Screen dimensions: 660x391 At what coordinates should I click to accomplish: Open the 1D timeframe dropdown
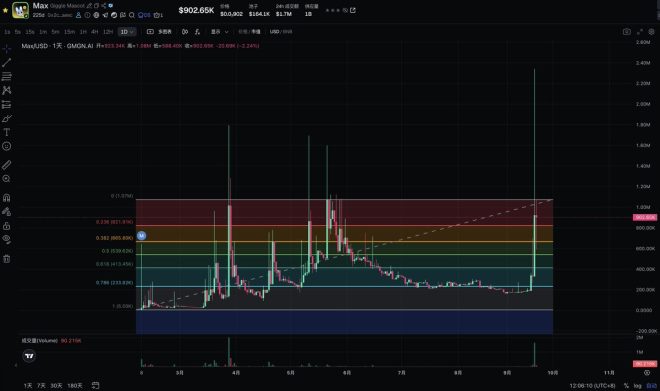[127, 32]
